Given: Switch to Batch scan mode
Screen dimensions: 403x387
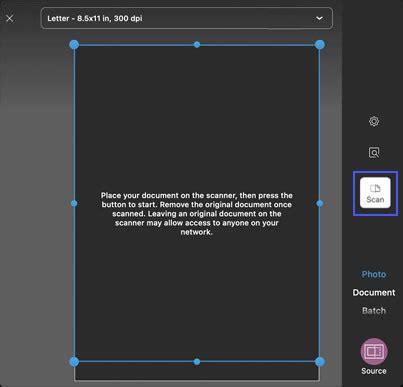Looking at the screenshot, I should click(374, 311).
